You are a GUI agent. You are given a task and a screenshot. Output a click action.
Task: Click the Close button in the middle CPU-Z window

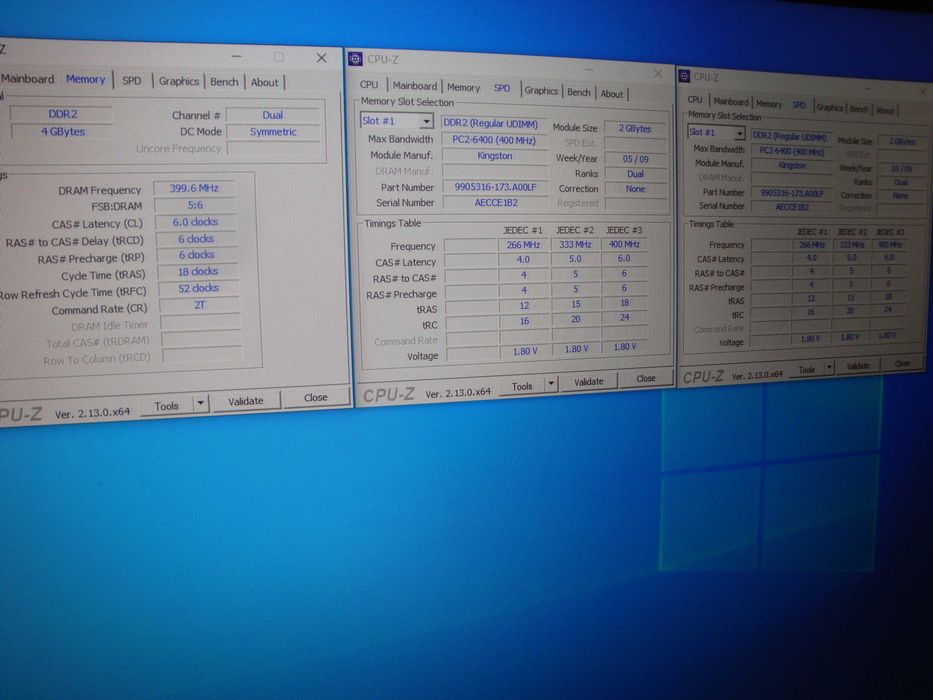coord(646,378)
